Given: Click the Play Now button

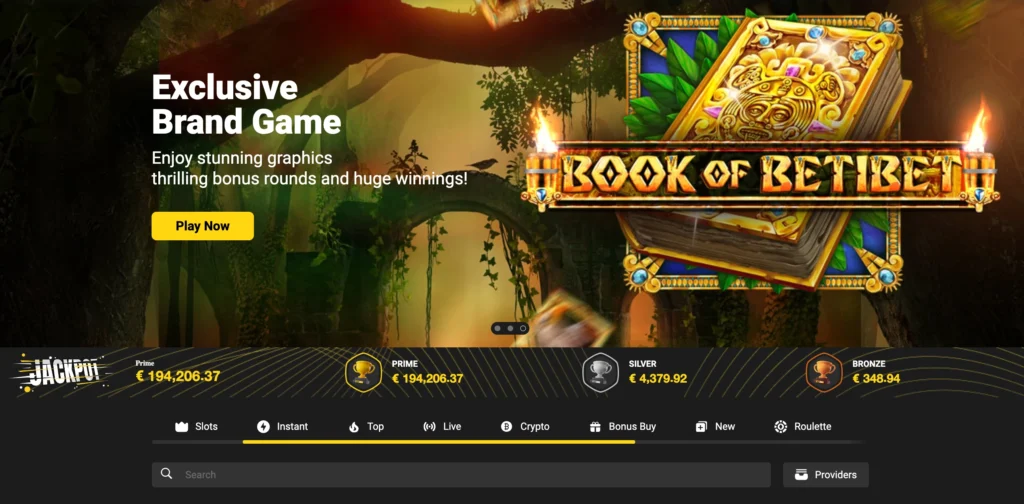Looking at the screenshot, I should coord(202,226).
